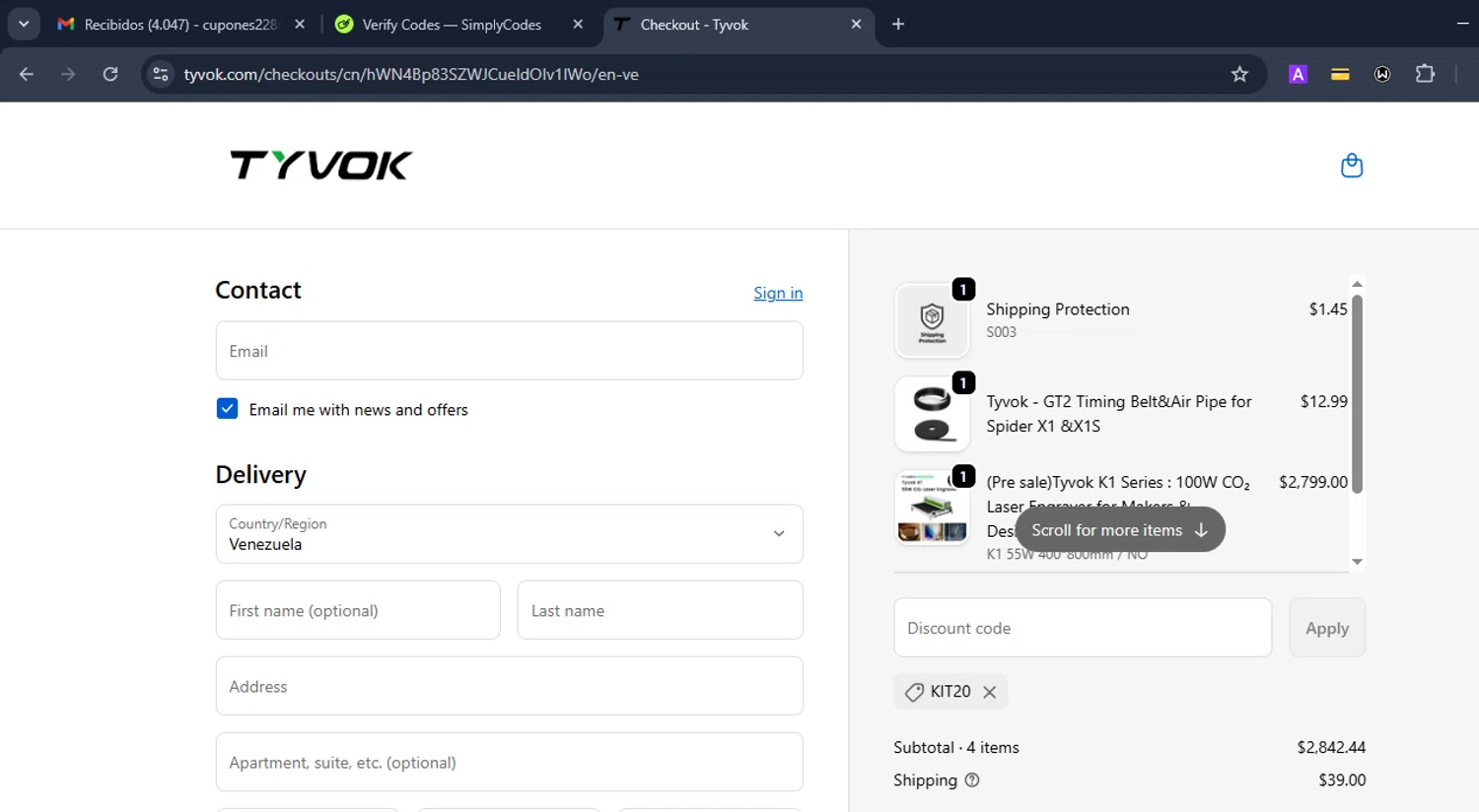Click the Sign in link

[778, 293]
